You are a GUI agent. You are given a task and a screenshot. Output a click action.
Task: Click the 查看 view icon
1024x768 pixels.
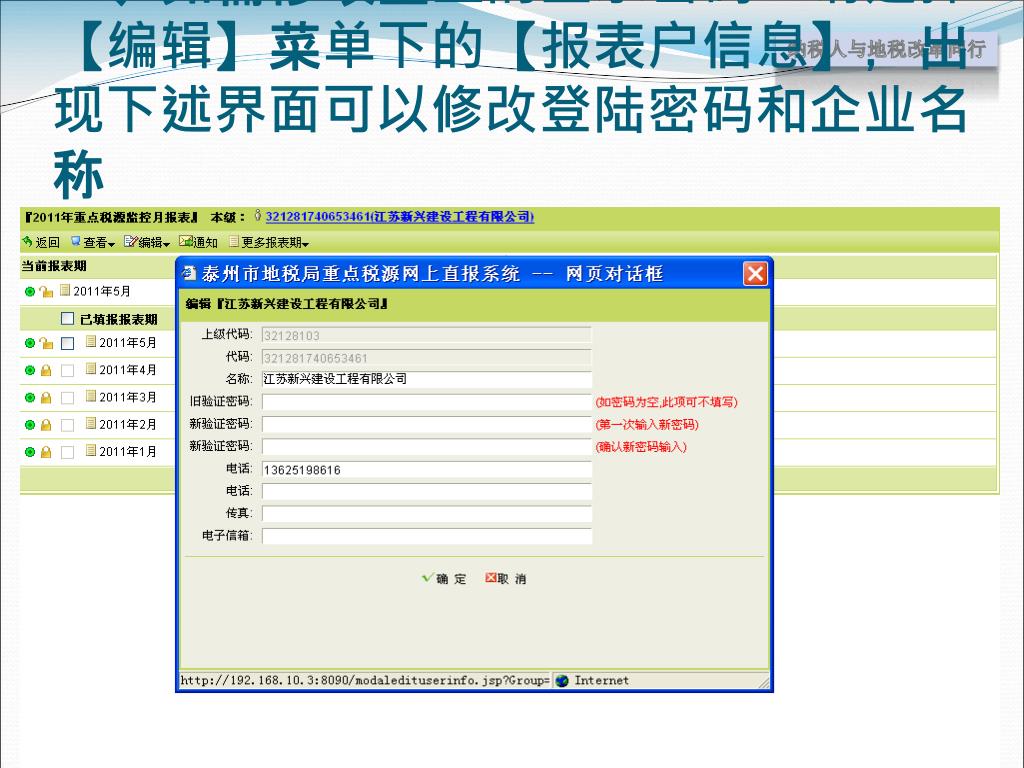coord(76,242)
